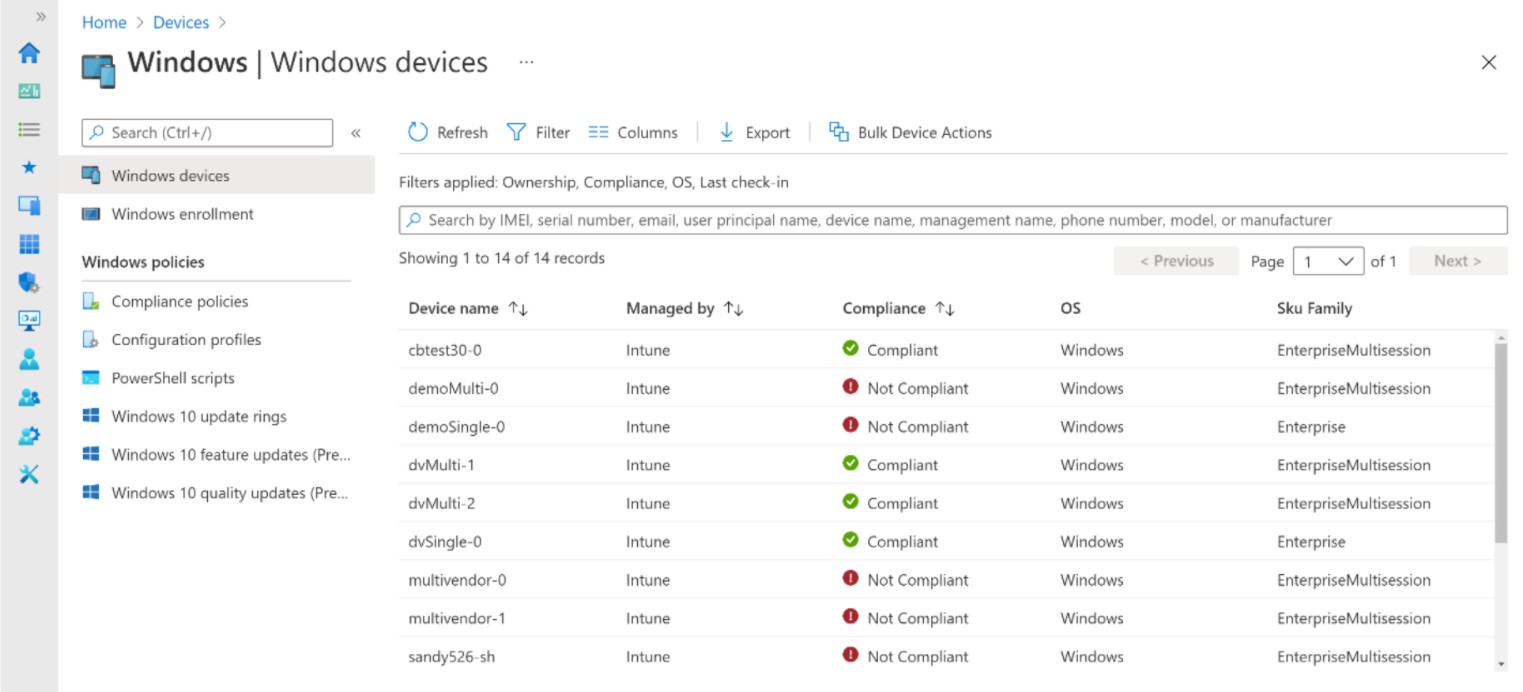Open the page number dropdown
1523x692 pixels.
(1328, 261)
